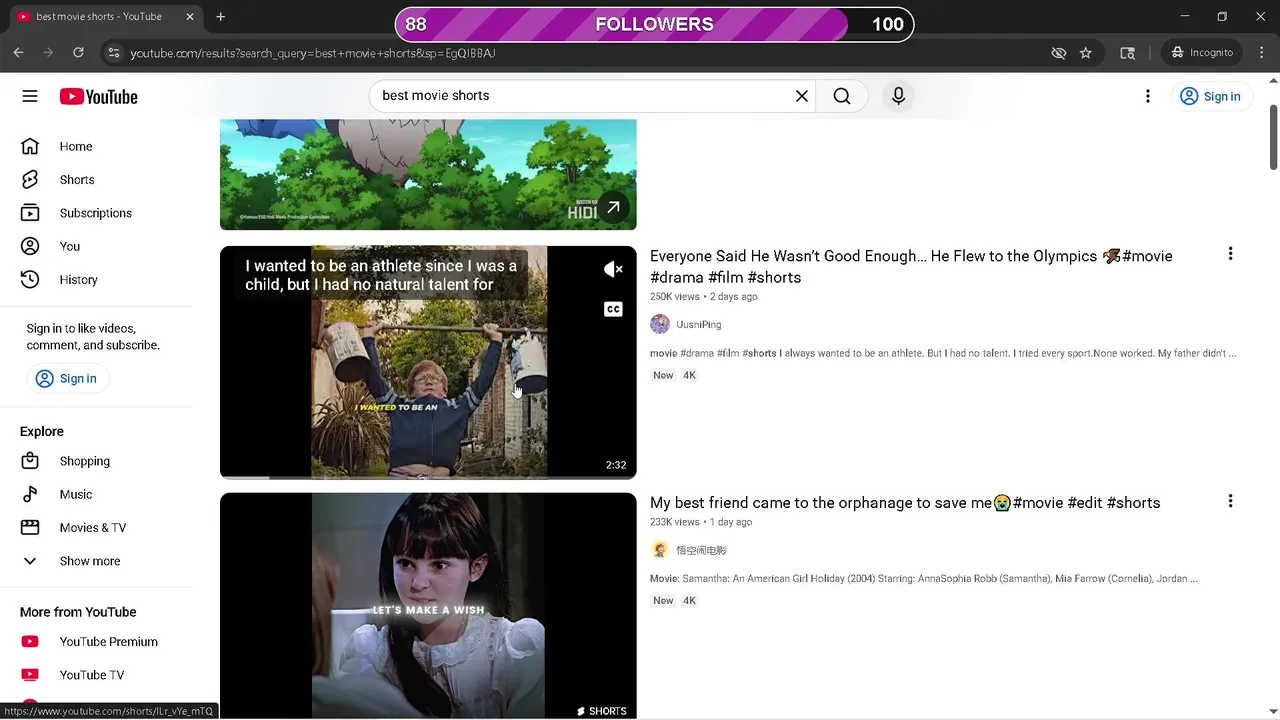Open a new browser tab with plus
Screen dimensions: 1280x720
[x=221, y=16]
